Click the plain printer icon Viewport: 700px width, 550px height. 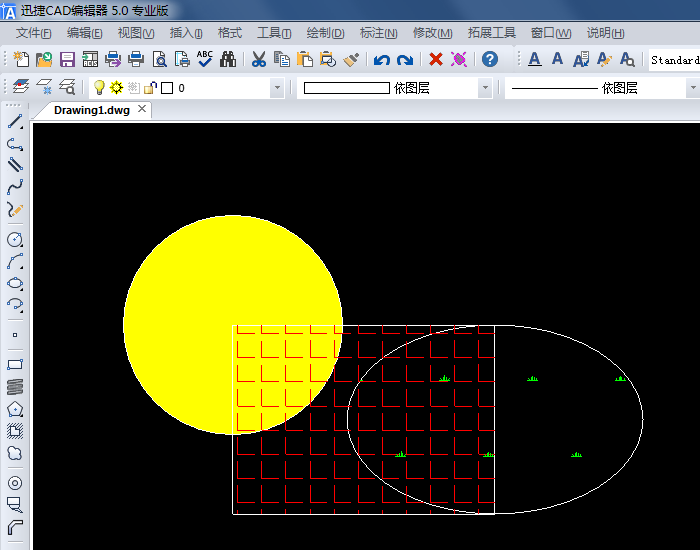pyautogui.click(x=136, y=59)
